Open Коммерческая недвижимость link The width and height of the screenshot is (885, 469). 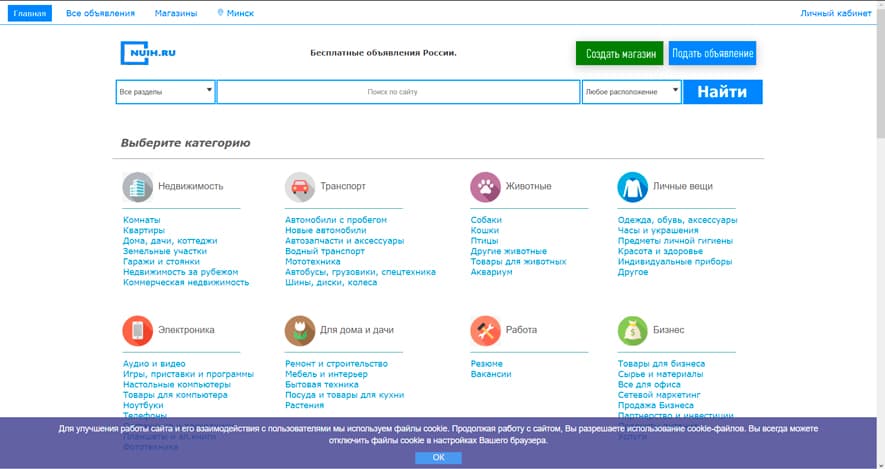click(186, 283)
